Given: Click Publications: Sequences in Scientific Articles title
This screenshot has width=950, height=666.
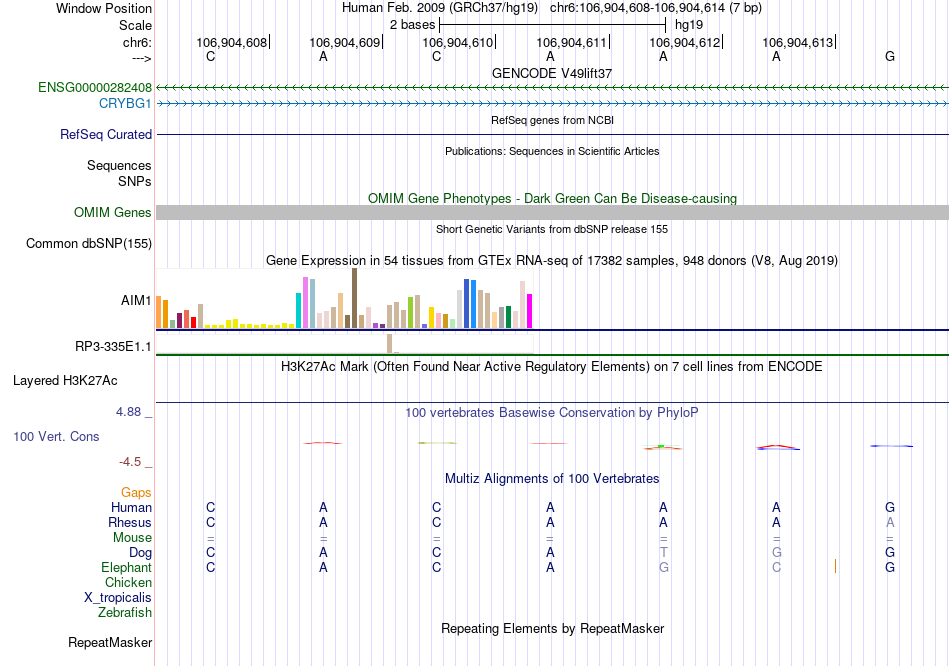Looking at the screenshot, I should [552, 152].
